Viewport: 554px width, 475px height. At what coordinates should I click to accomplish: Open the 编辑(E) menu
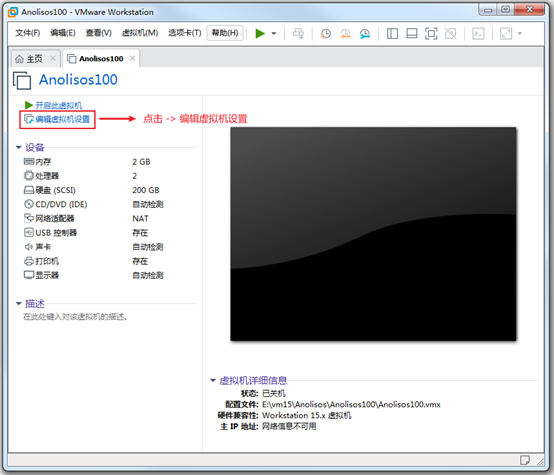pos(63,33)
